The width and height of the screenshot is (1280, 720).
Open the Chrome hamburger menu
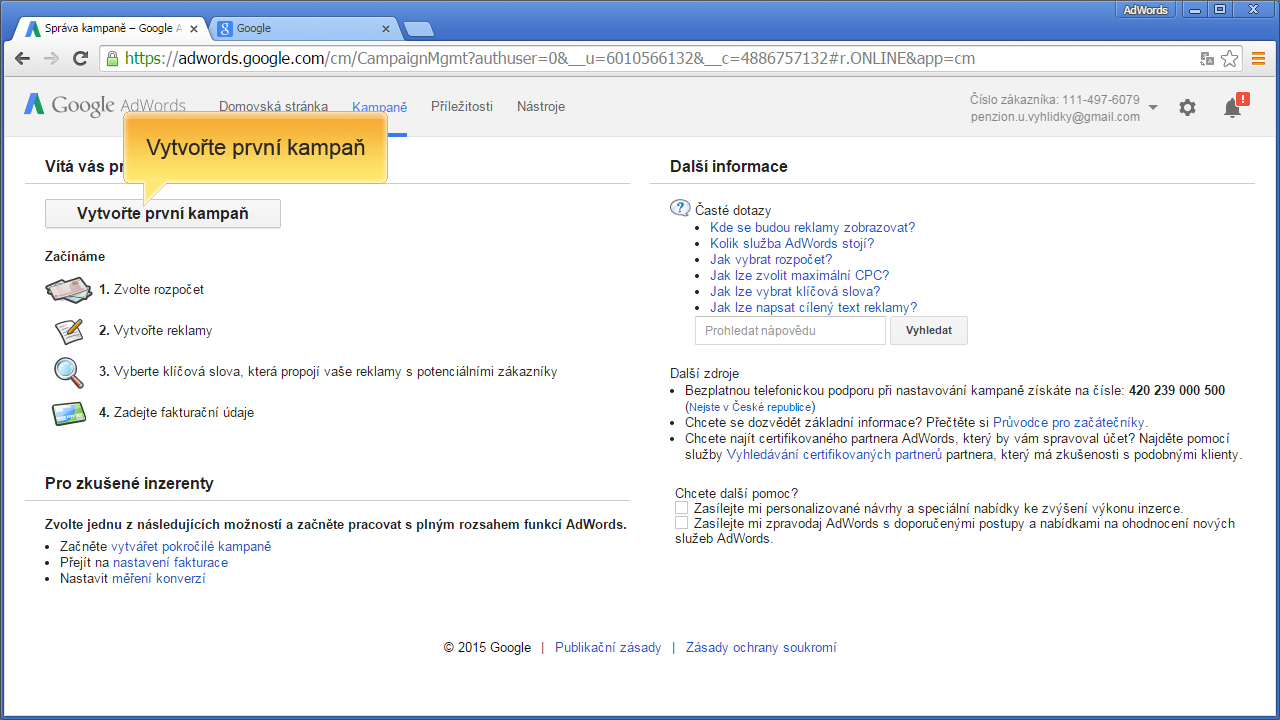tap(1258, 58)
